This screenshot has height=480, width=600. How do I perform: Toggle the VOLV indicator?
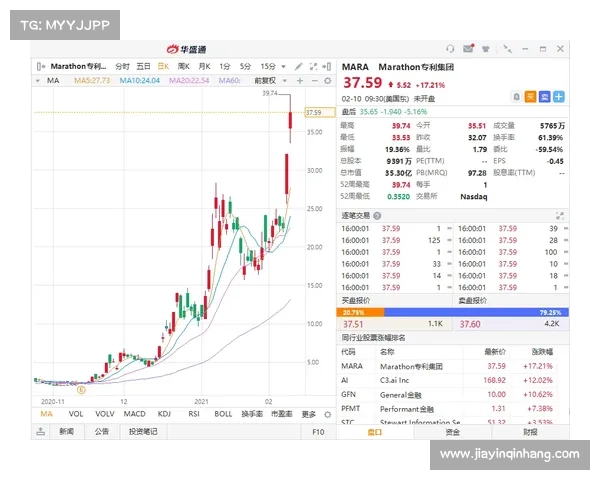pyautogui.click(x=105, y=414)
